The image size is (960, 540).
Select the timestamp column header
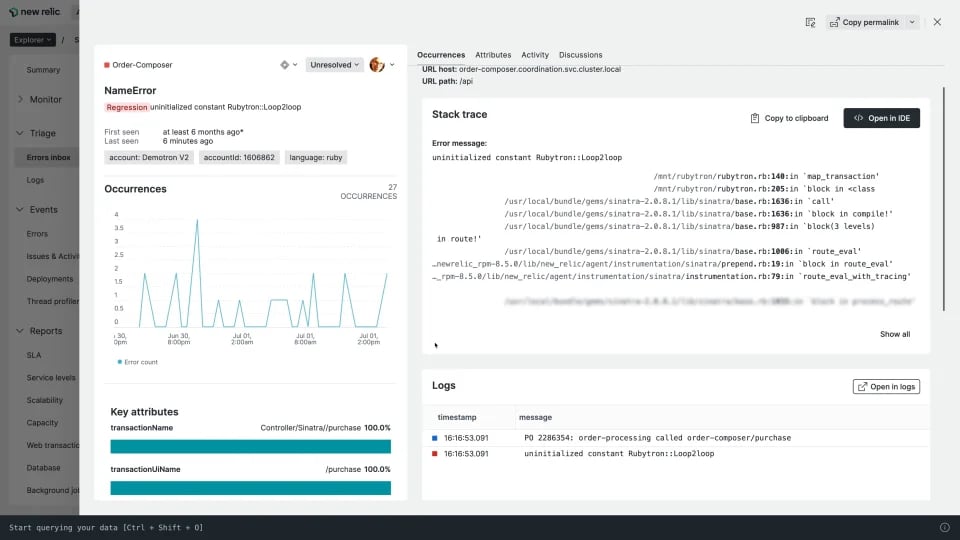[x=457, y=418]
